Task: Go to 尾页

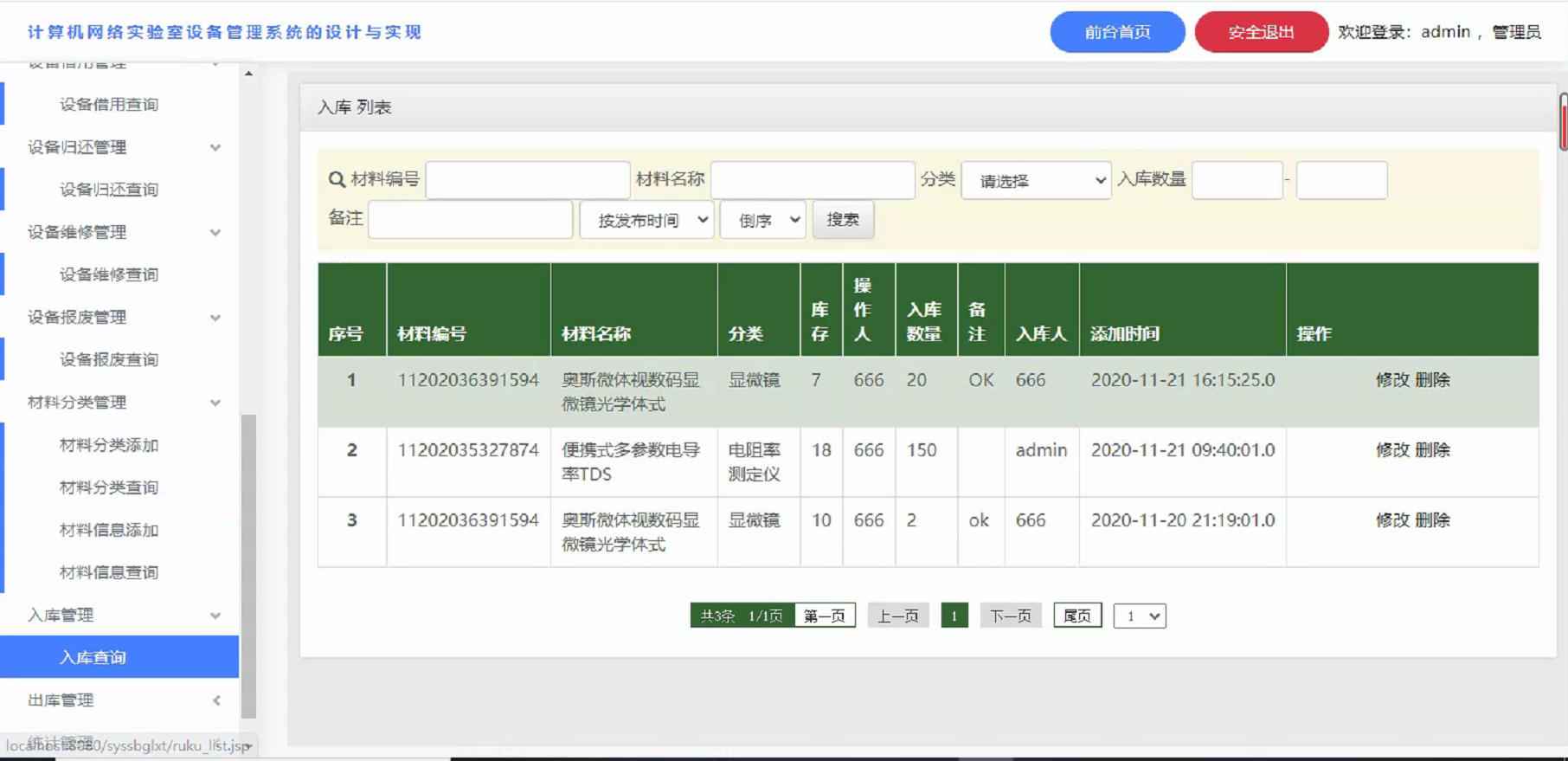Action: (x=1077, y=616)
